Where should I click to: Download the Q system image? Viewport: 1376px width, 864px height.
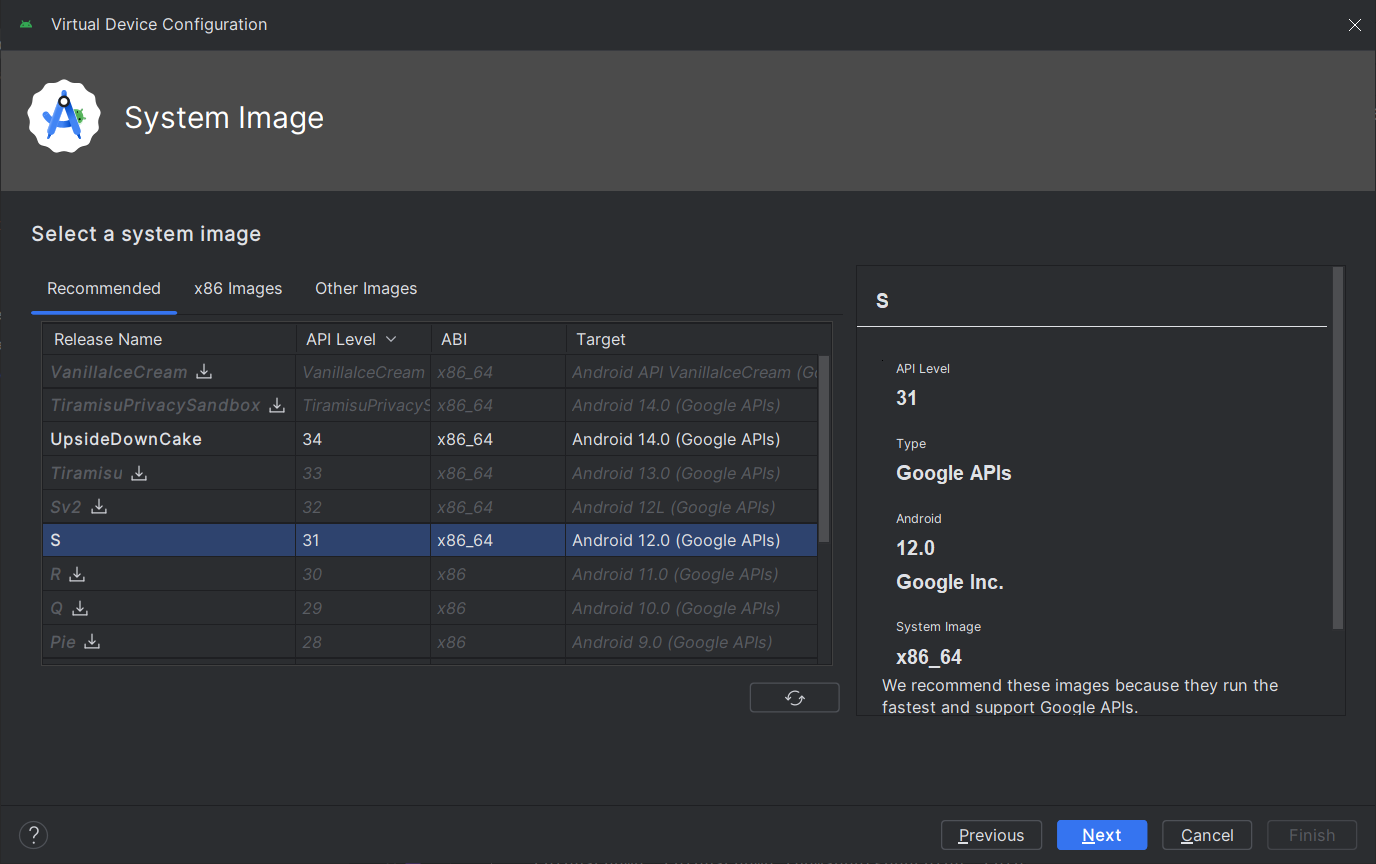tap(80, 608)
